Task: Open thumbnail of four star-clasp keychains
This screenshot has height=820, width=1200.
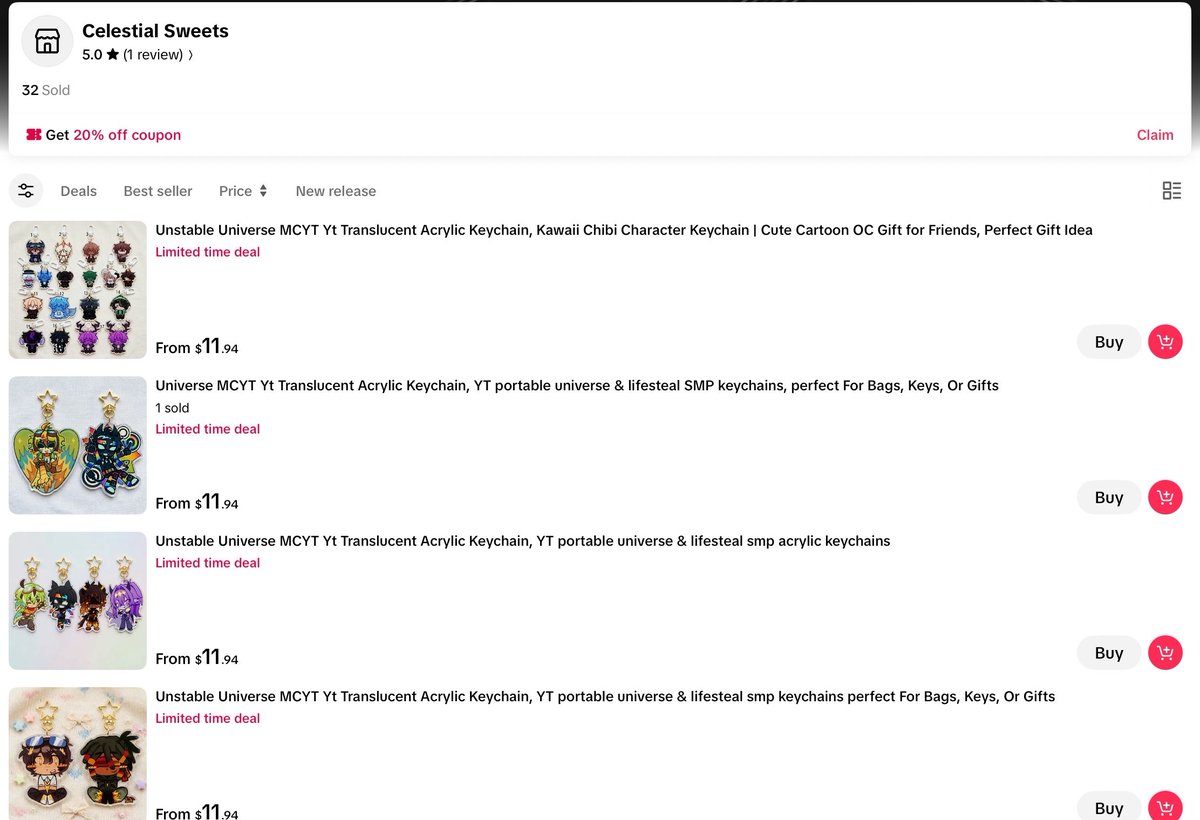Action: (78, 601)
